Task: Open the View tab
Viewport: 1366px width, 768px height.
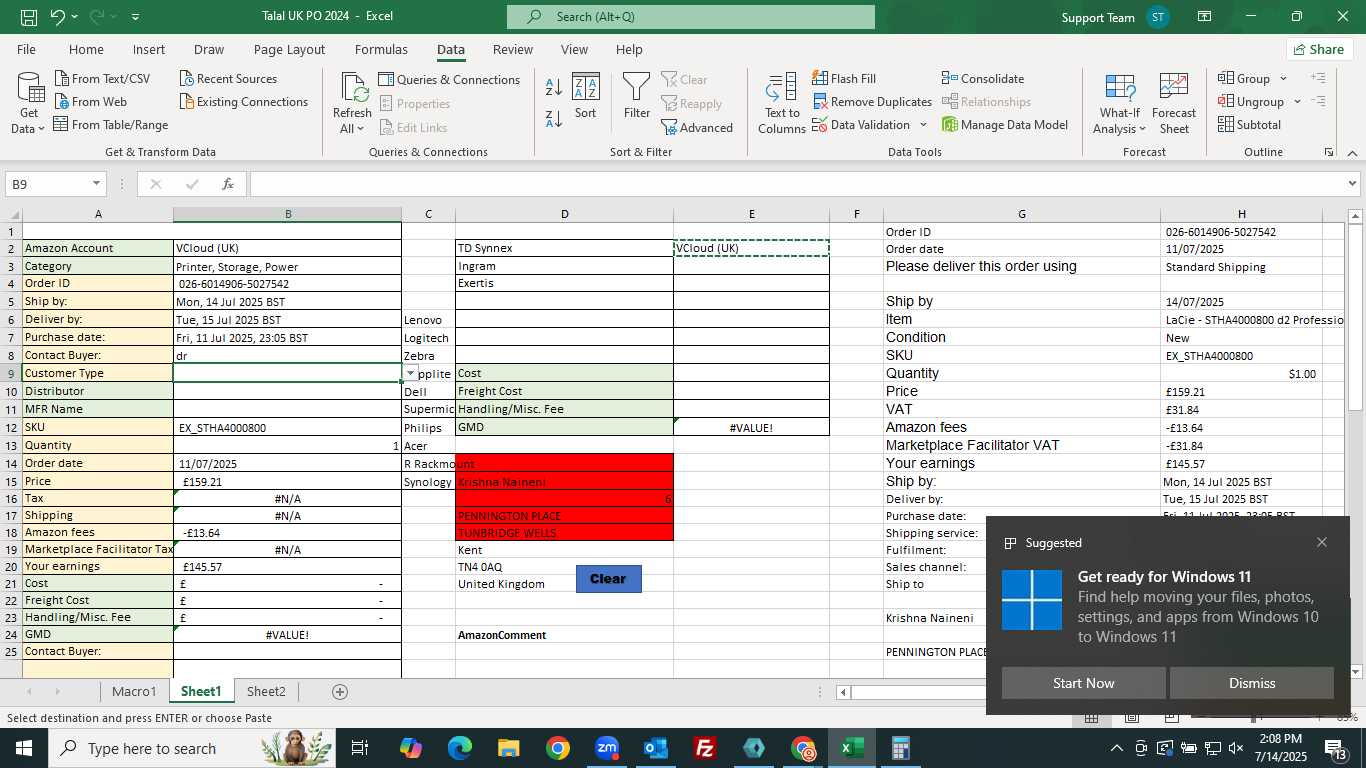Action: (574, 49)
